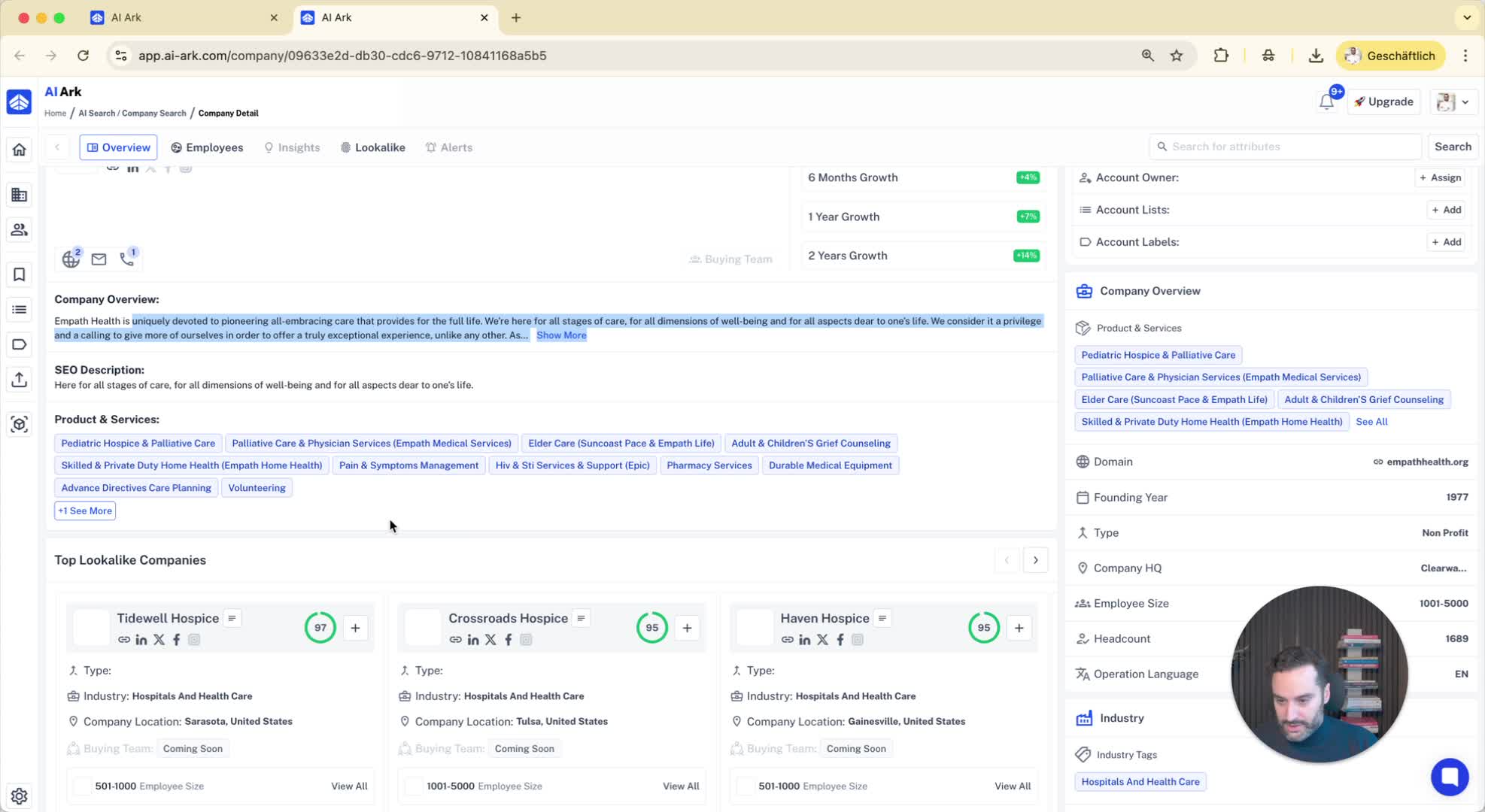Viewport: 1485px width, 812px height.
Task: Switch to the Lookalike tab
Action: click(x=372, y=147)
